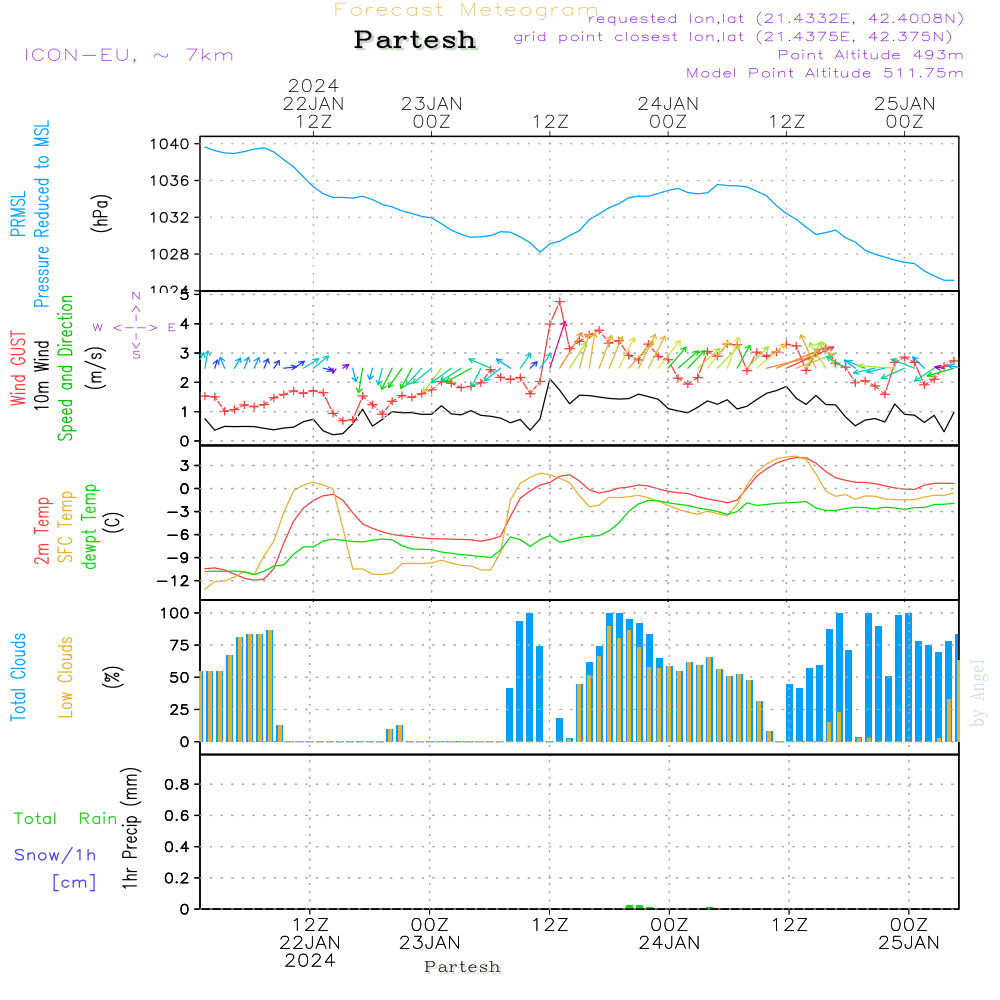The width and height of the screenshot is (1000, 1000).
Task: Select the blue 'Snow/1h' legend label
Action: [55, 855]
